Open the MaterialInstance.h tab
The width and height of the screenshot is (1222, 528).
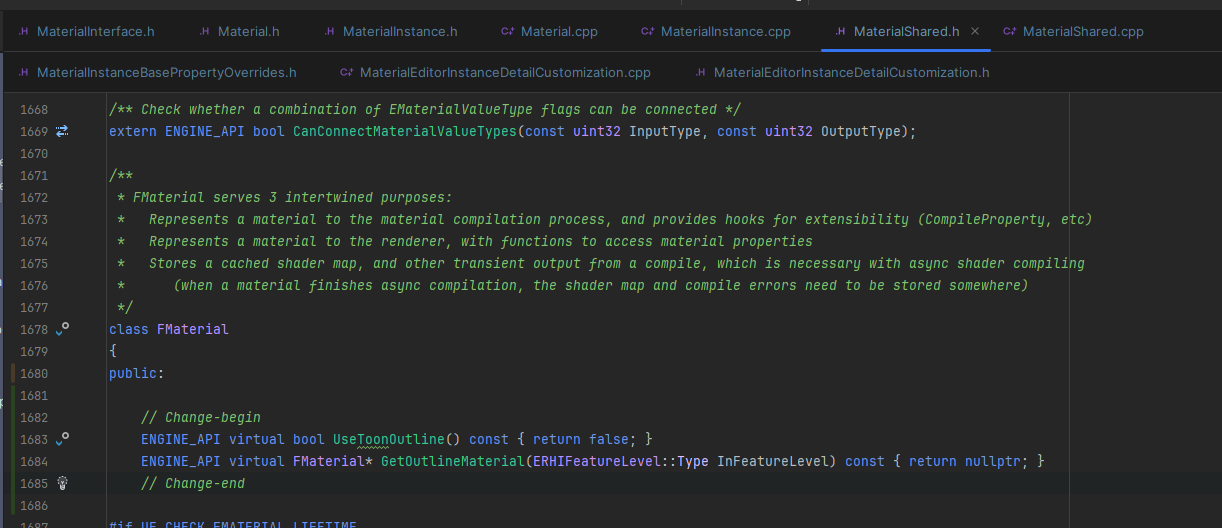(x=390, y=31)
